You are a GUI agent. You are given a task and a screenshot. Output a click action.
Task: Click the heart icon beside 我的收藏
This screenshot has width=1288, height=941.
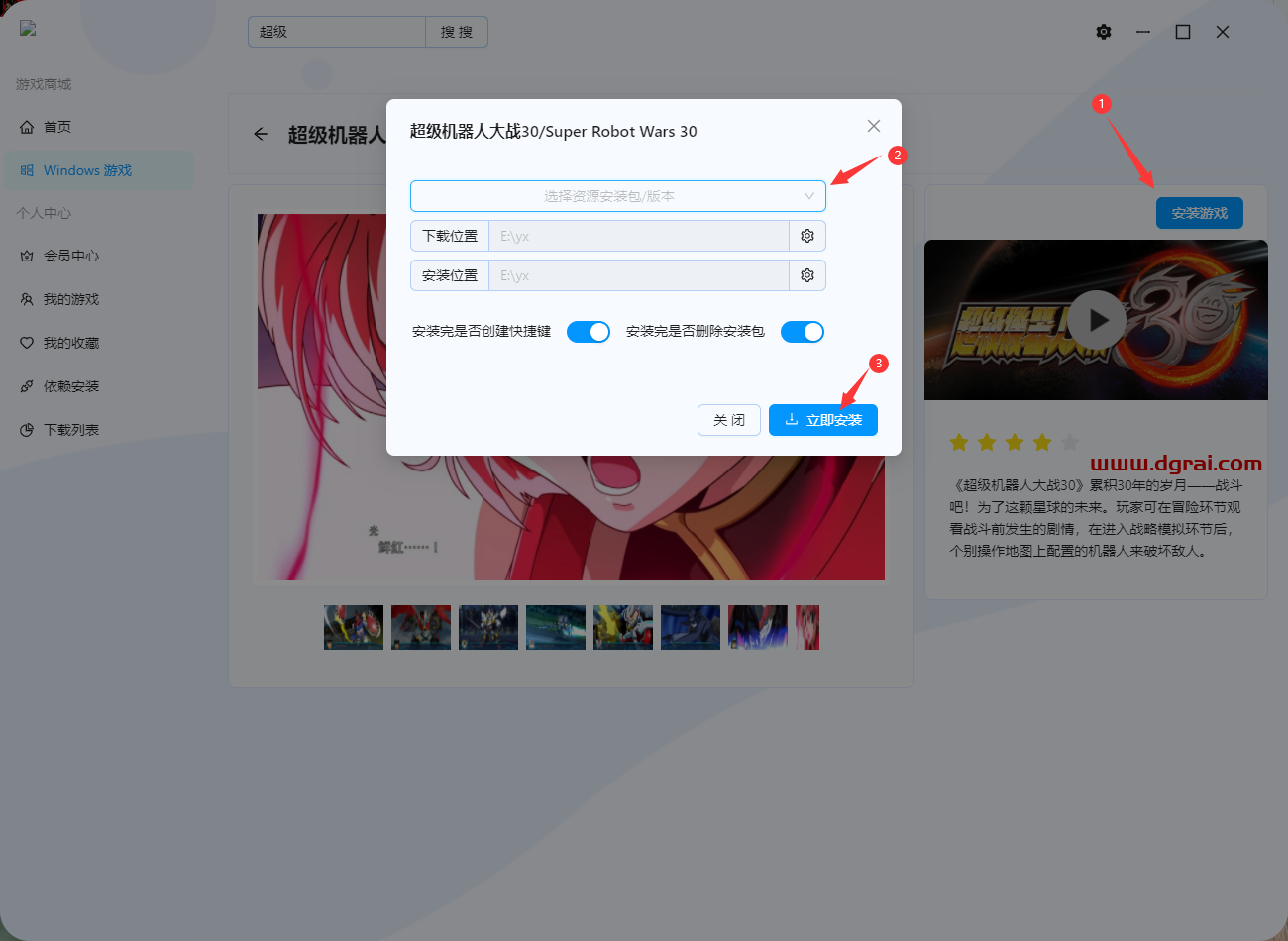[27, 343]
